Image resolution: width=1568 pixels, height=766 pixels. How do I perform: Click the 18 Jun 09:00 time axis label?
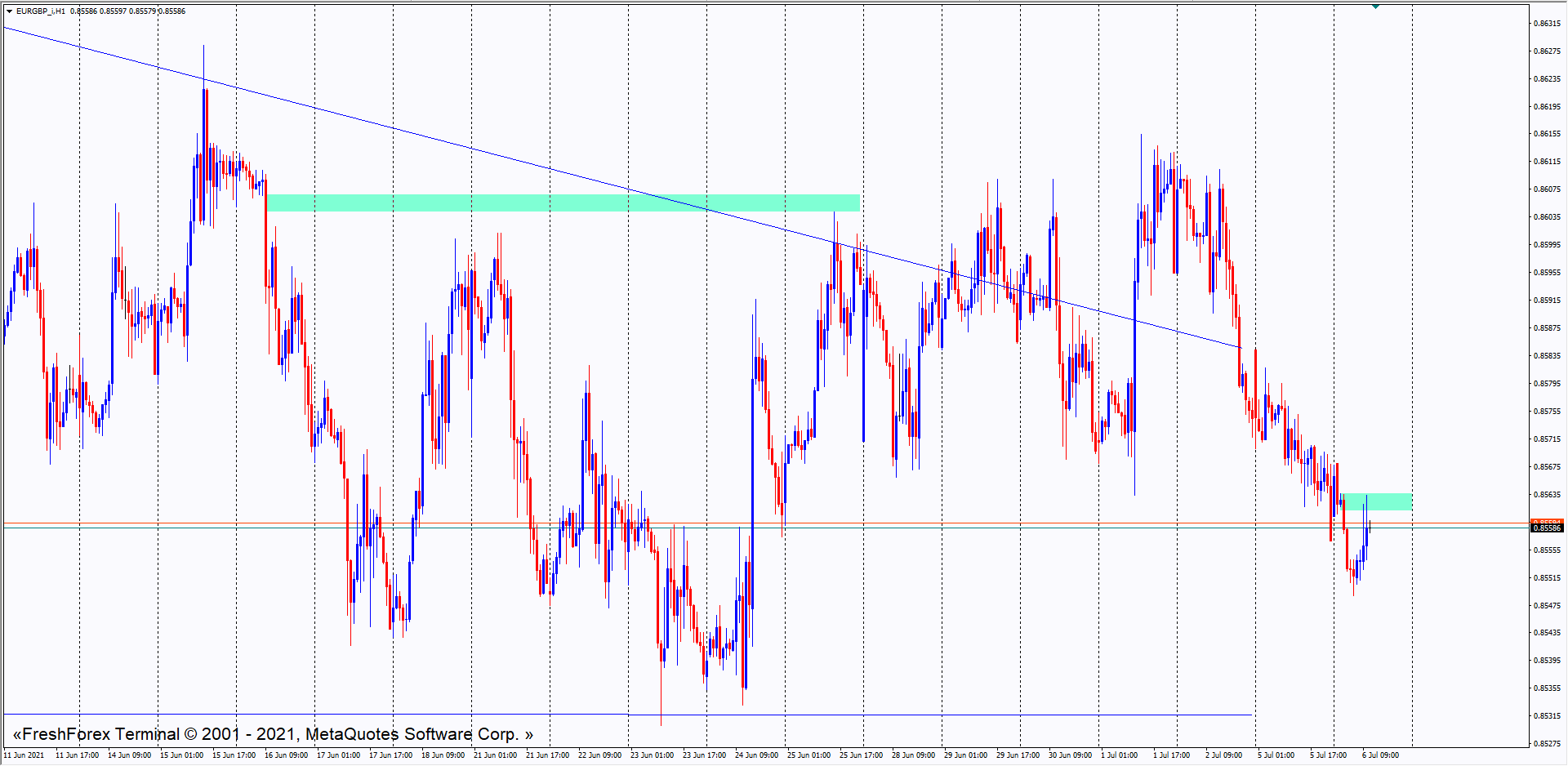(x=443, y=755)
